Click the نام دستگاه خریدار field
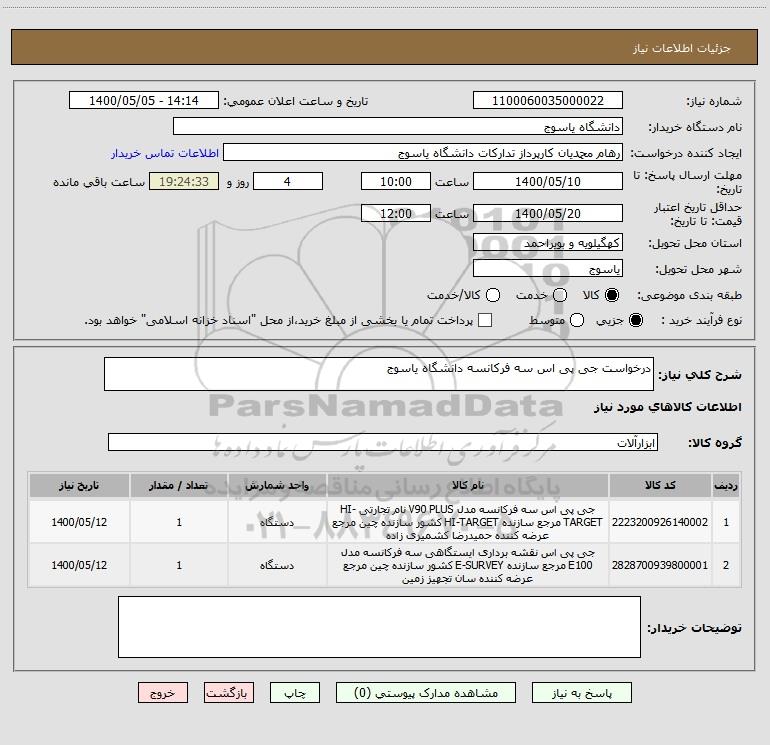The image size is (770, 745). point(398,127)
